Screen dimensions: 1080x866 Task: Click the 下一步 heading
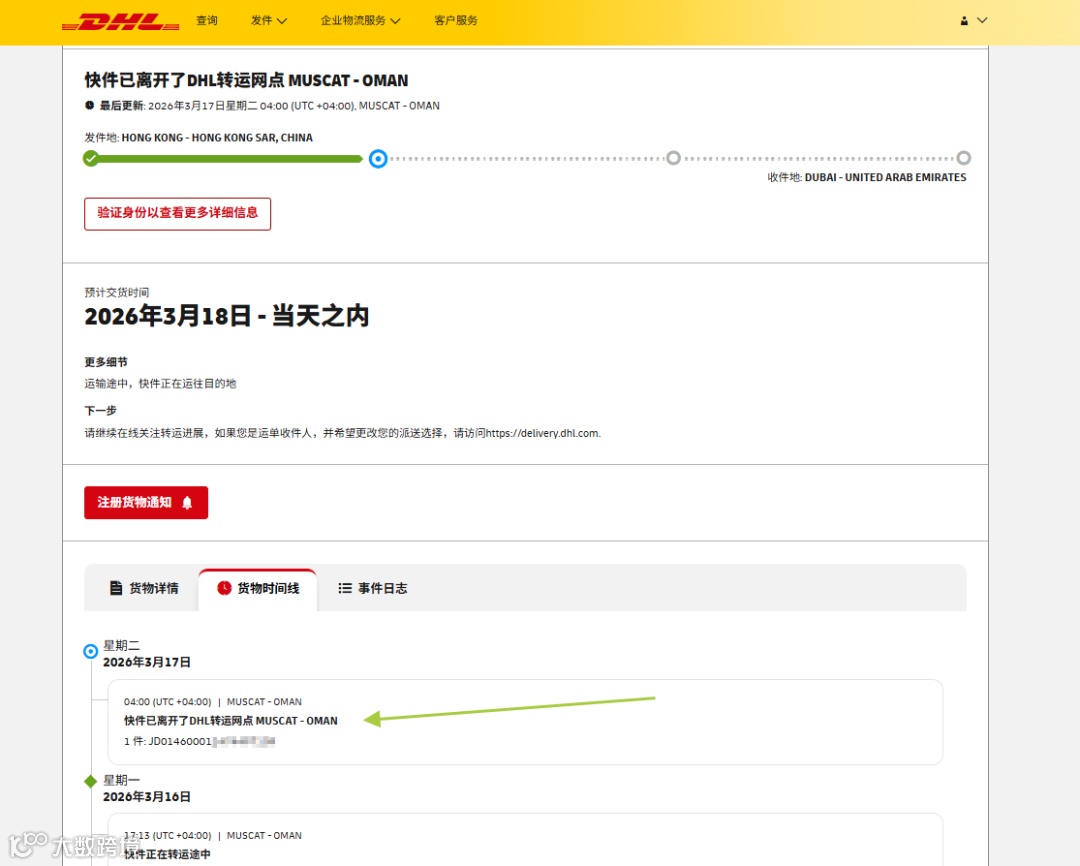(x=101, y=411)
